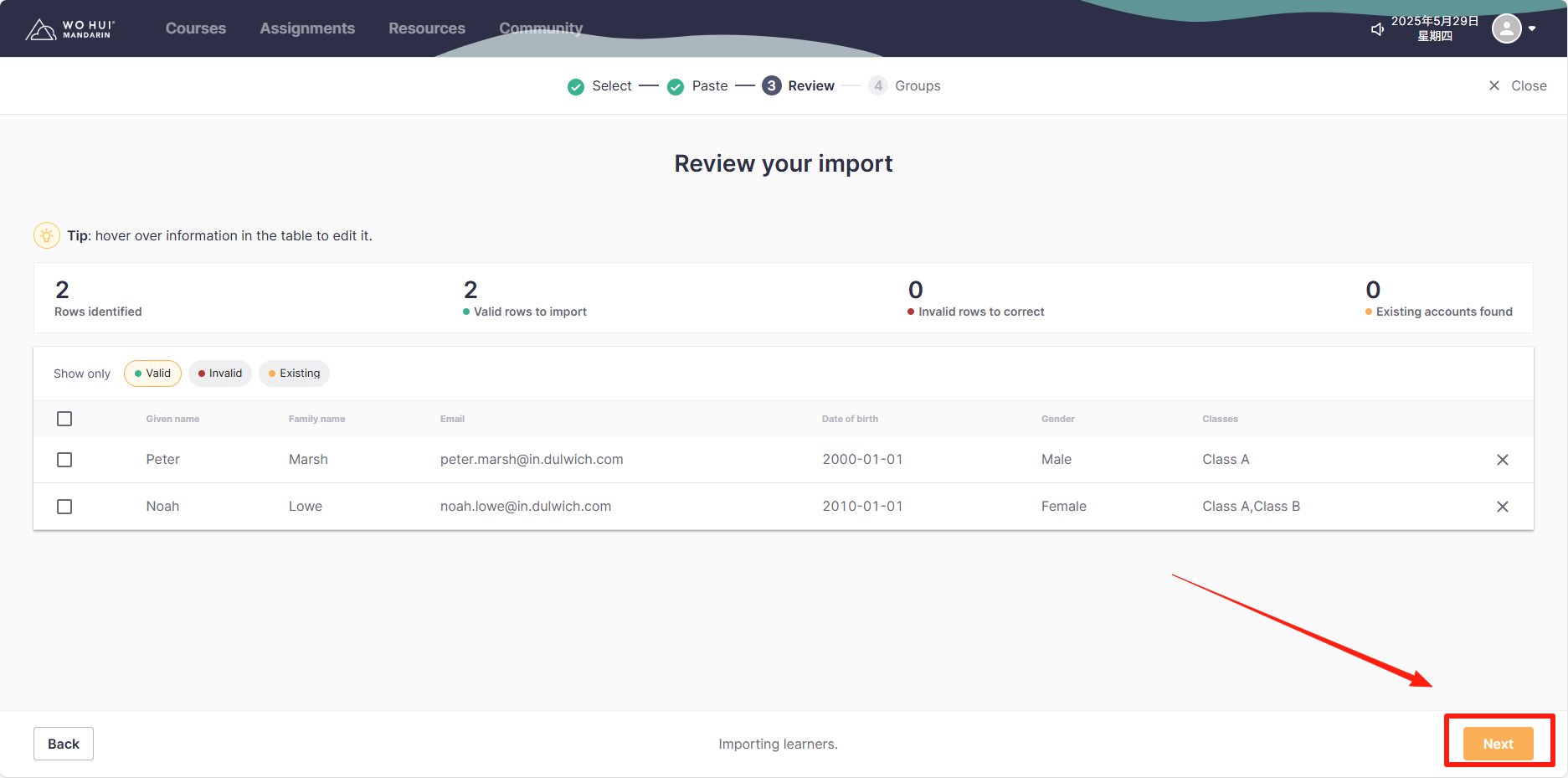The width and height of the screenshot is (1568, 778).
Task: Remove Noah Lowe row with X icon
Action: (1502, 507)
